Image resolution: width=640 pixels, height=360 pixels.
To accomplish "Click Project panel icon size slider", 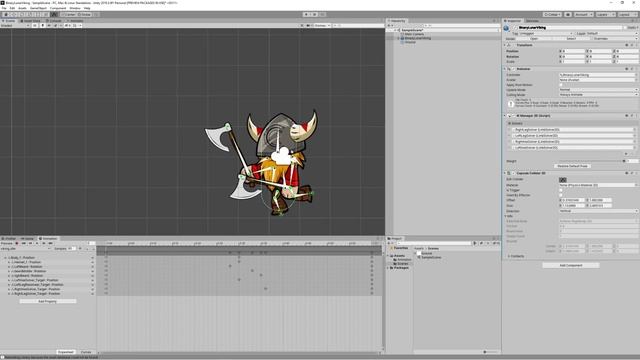I will (x=485, y=352).
